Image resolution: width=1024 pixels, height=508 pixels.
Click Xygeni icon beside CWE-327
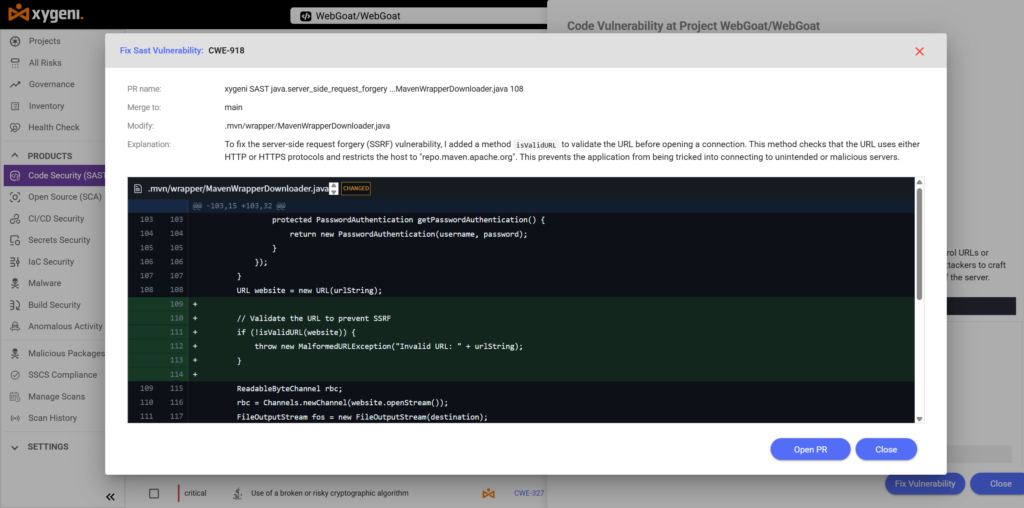pos(488,494)
